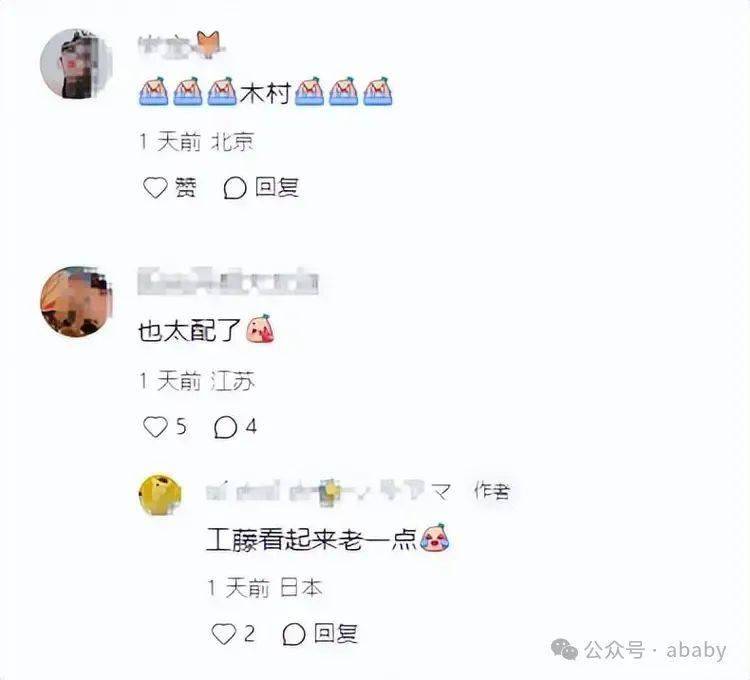The width and height of the screenshot is (750, 680).
Task: Click the 回复 text under the 木村 comment
Action: point(277,187)
